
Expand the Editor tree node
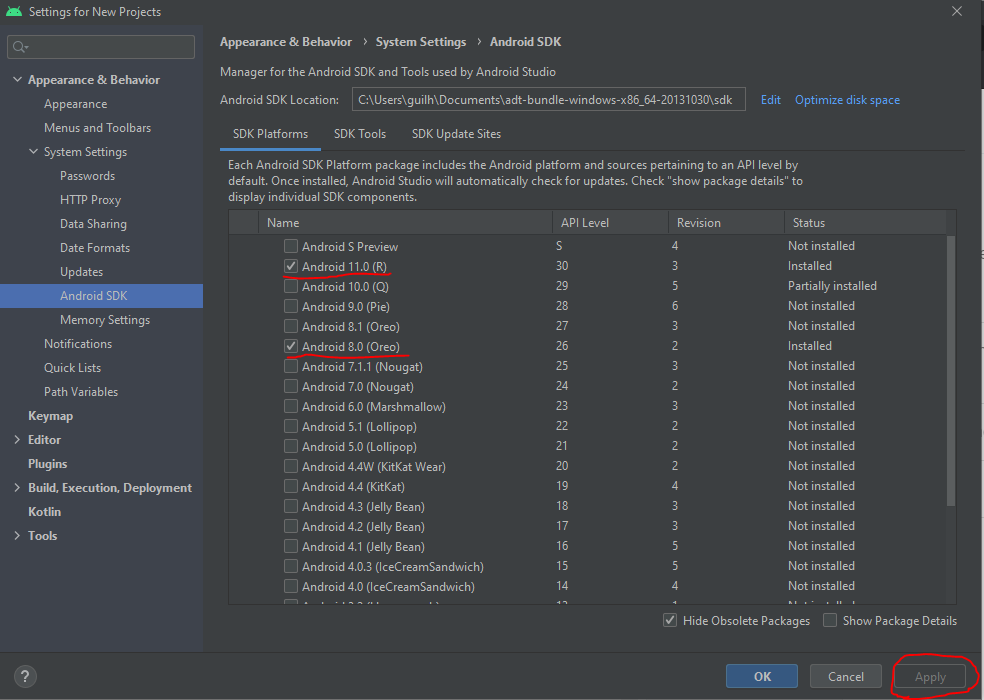coord(17,439)
